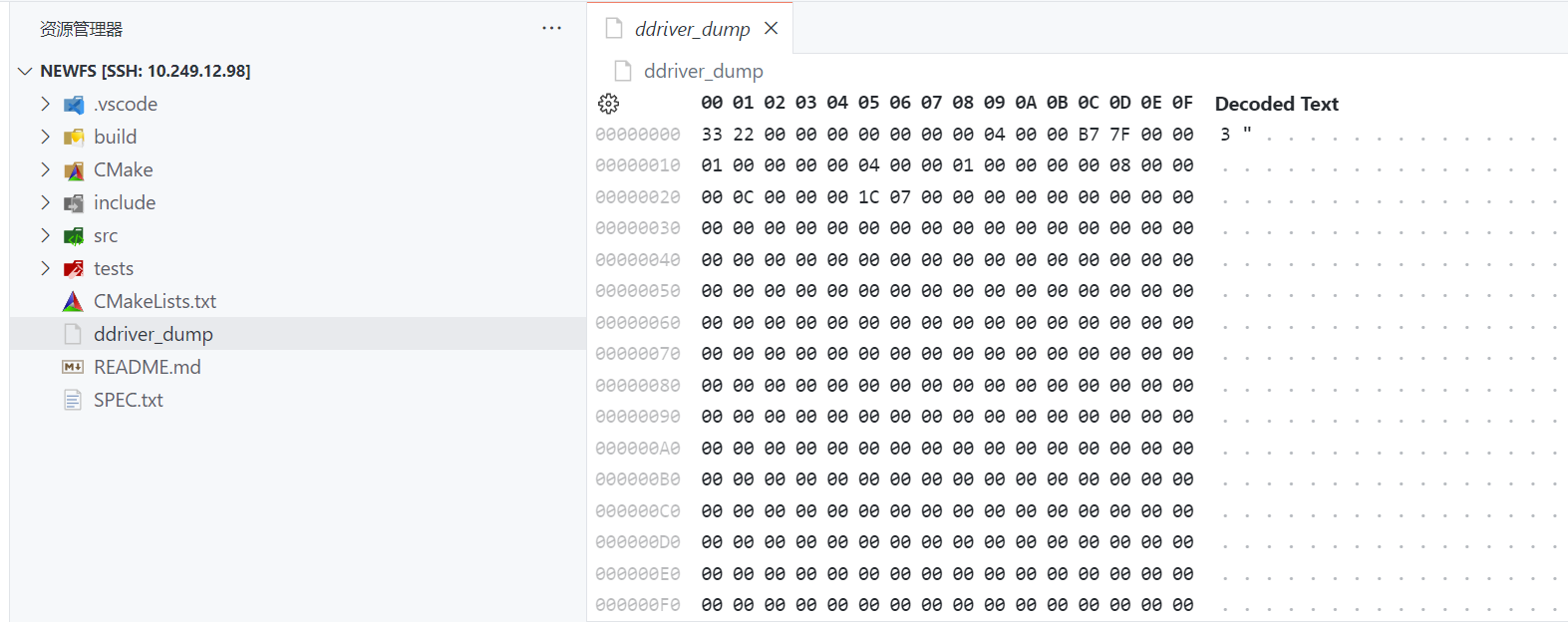Select ddriver_dump in the file tree
The width and height of the screenshot is (1568, 622).
tap(154, 334)
